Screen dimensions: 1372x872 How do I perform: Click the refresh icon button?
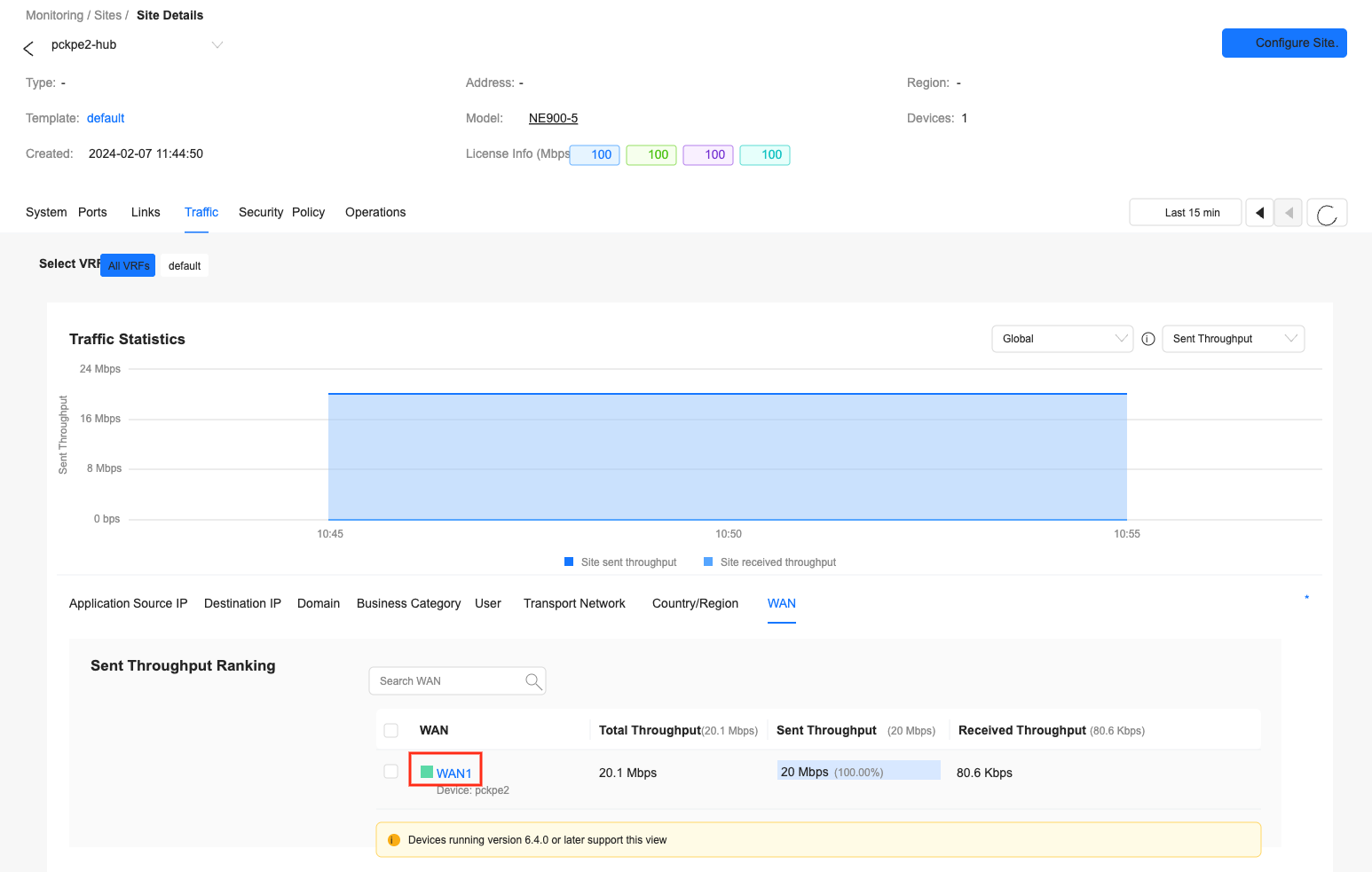1327,213
